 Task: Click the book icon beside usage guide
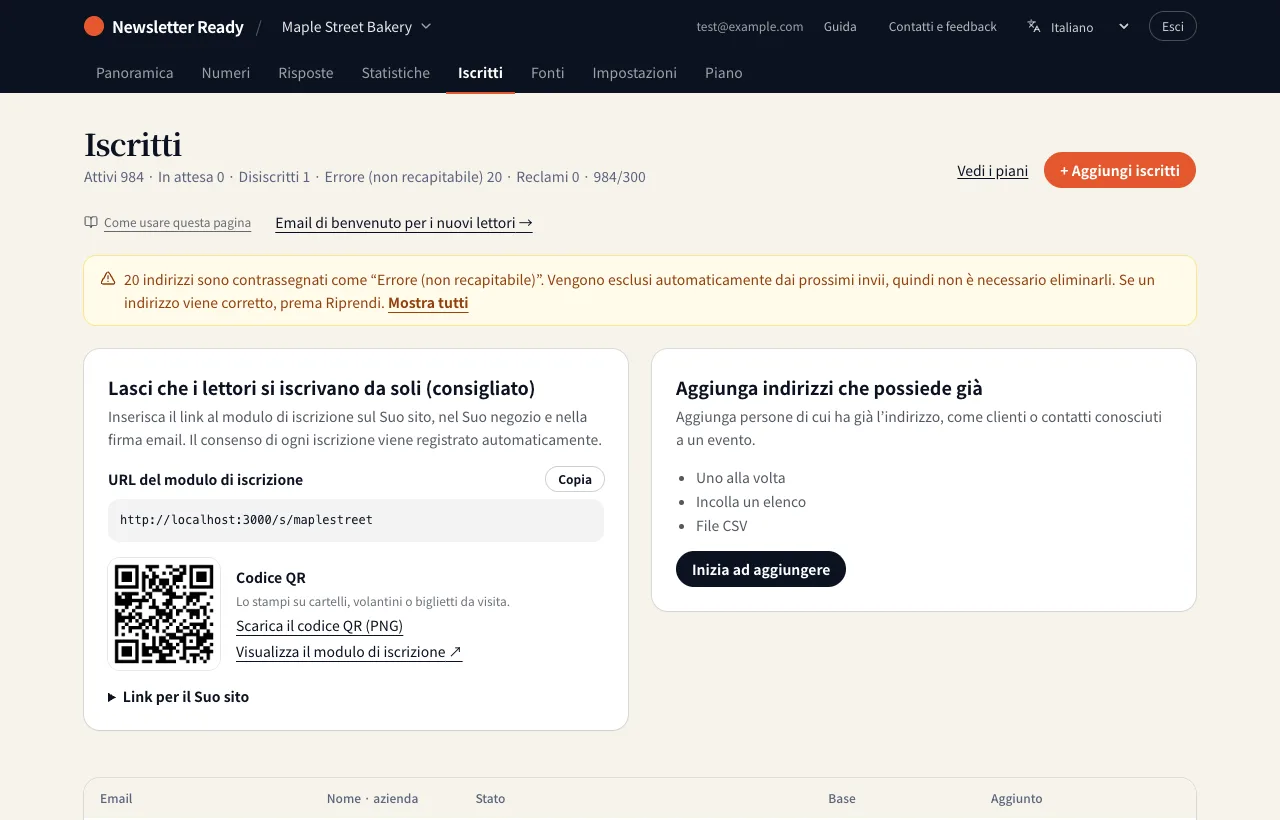(x=91, y=222)
